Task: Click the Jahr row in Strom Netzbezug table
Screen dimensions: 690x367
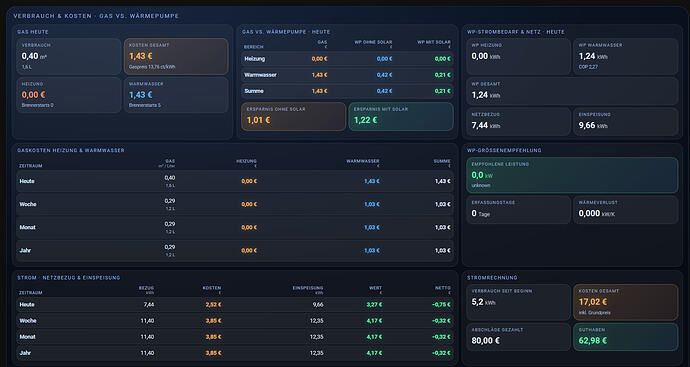Action: point(235,353)
